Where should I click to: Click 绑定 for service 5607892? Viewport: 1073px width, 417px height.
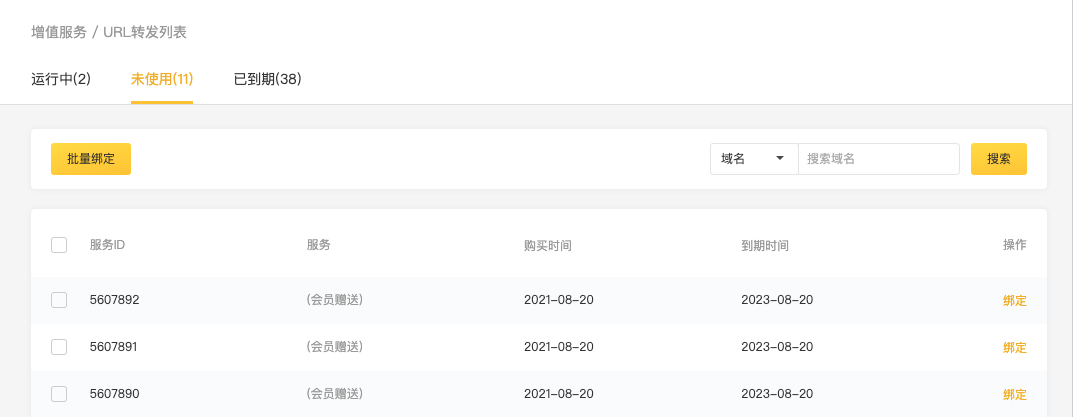click(1014, 301)
